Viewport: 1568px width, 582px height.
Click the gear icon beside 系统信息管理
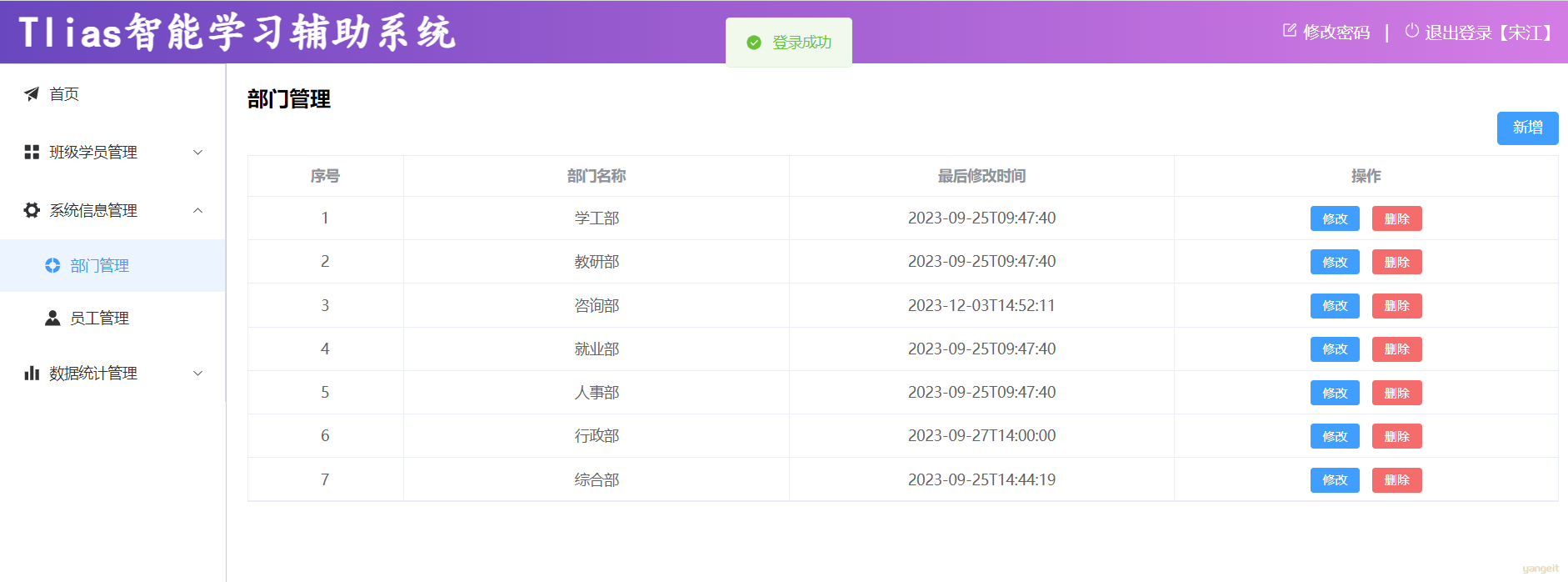[32, 210]
